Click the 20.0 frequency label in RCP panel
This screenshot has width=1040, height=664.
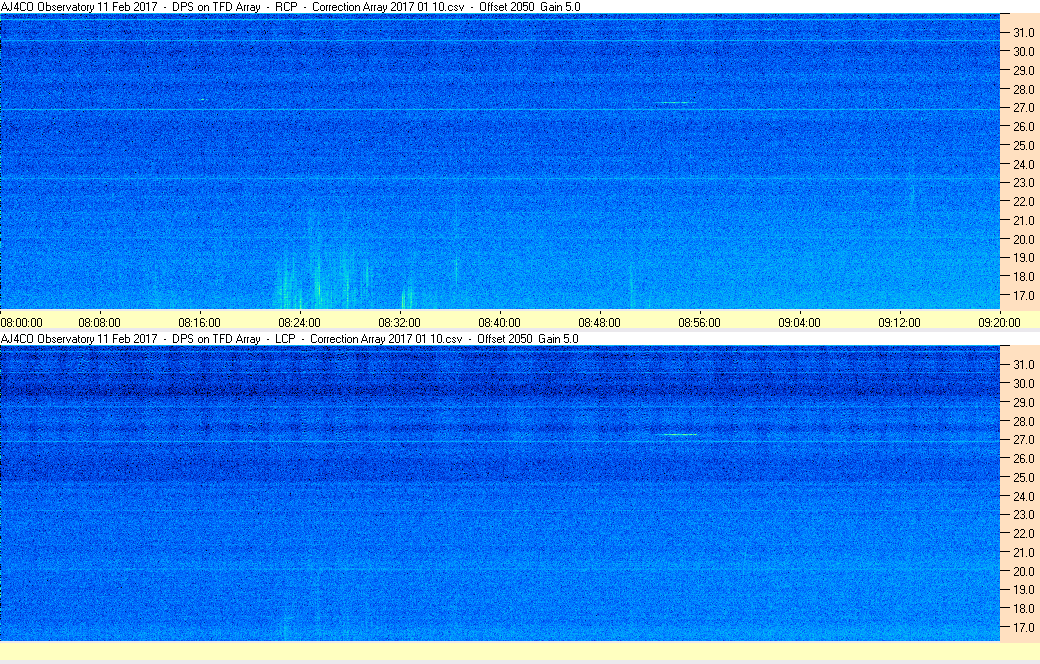1023,239
